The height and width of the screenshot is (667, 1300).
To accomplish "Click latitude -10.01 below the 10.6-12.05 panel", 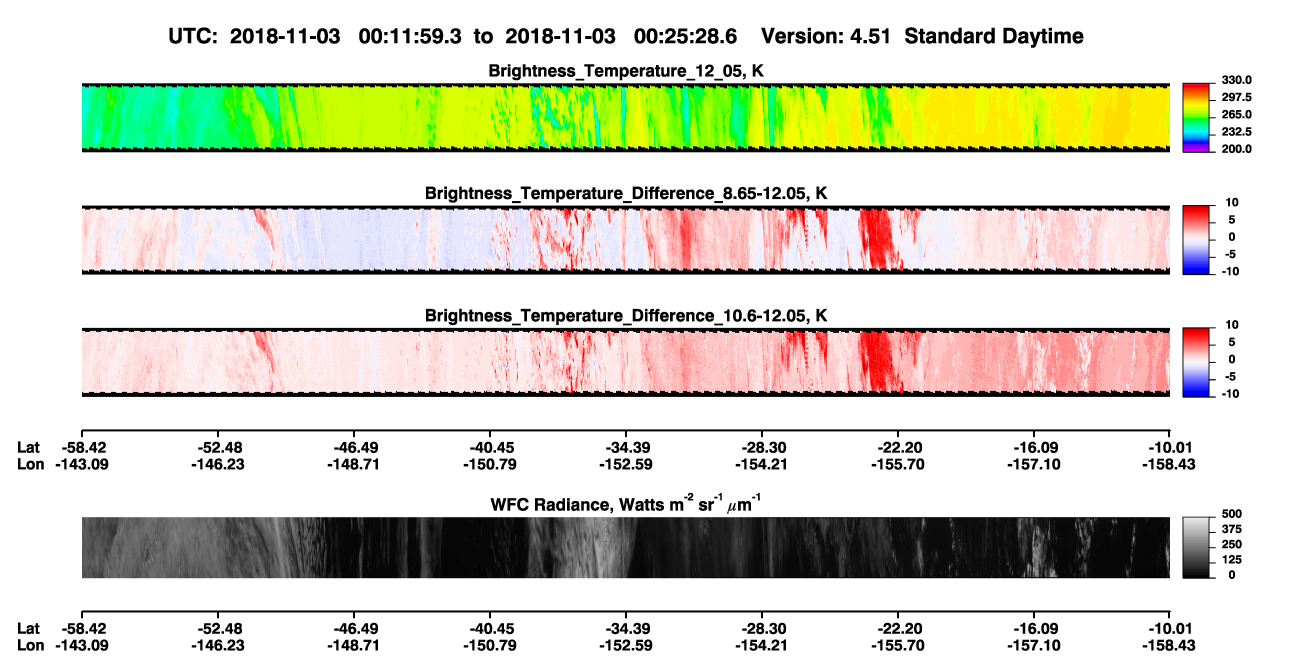I will [x=1169, y=447].
